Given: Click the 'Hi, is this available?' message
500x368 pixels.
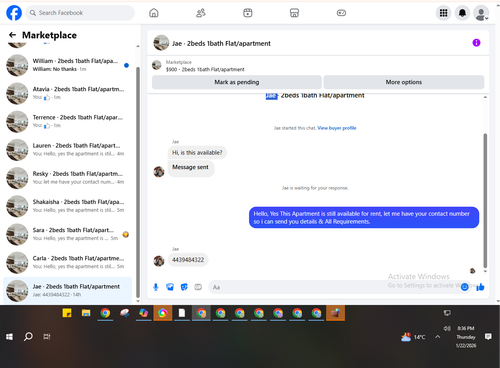Looking at the screenshot, I should click(x=197, y=153).
